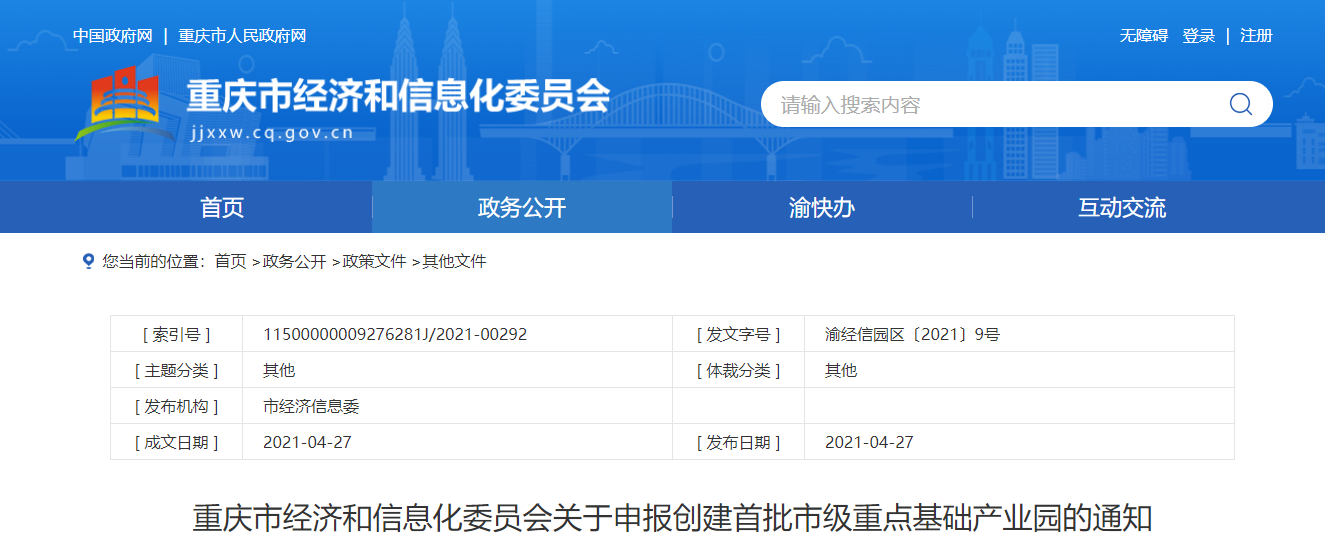Screen dimensions: 1325x545
Task: Open the 政务公开 navigation tab
Action: [522, 208]
